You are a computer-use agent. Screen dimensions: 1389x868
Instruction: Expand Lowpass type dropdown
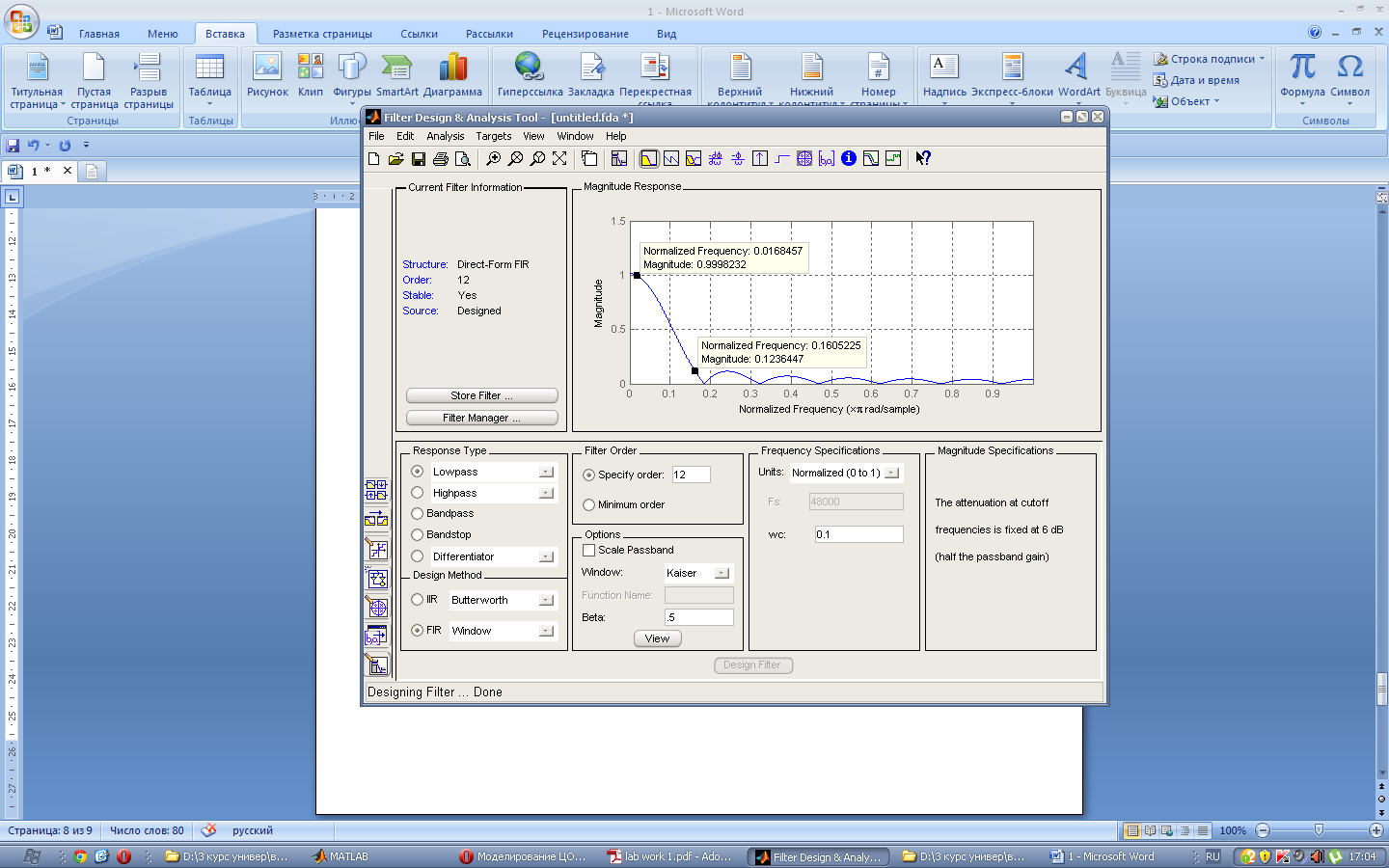point(546,473)
